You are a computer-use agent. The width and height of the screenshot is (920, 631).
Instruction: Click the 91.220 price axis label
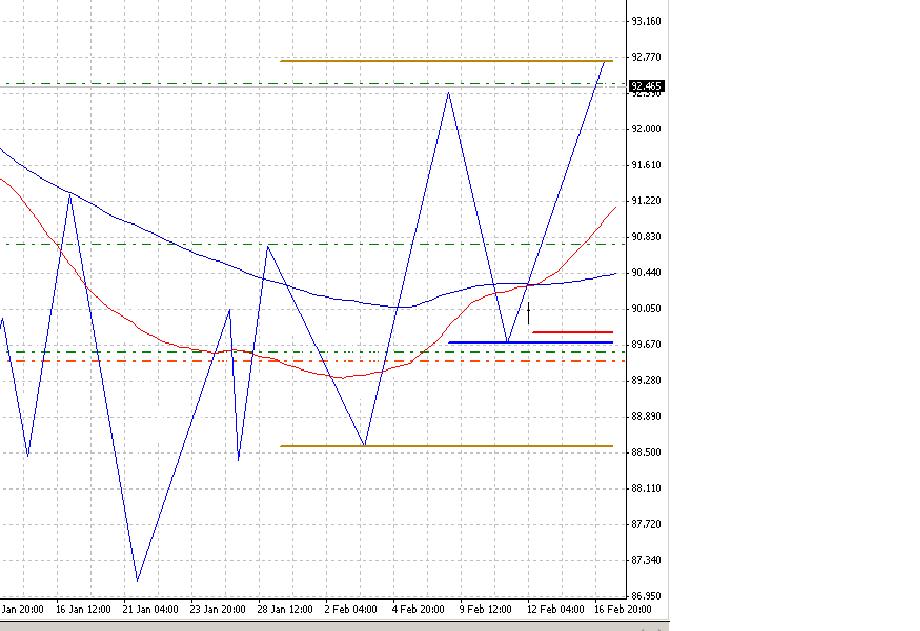(646, 200)
